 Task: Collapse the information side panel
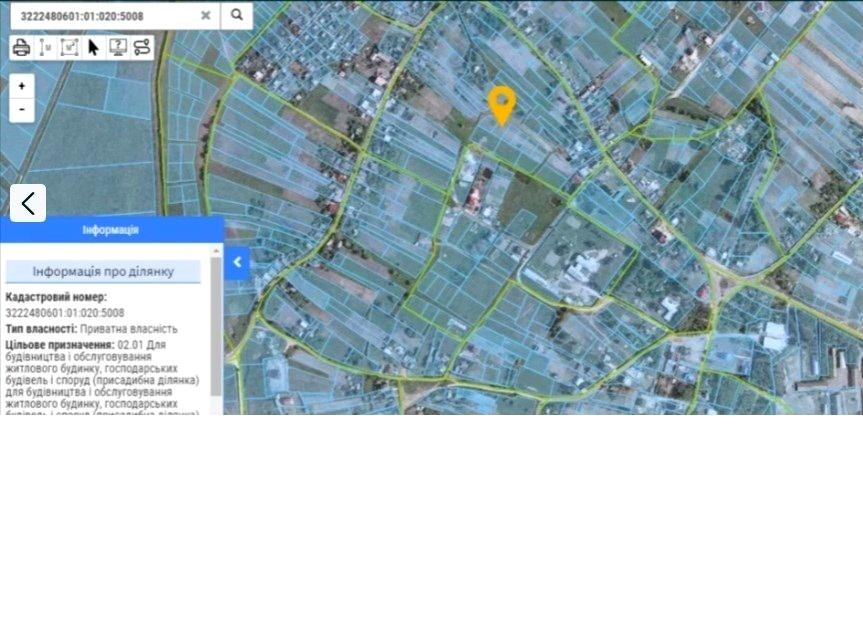click(237, 263)
